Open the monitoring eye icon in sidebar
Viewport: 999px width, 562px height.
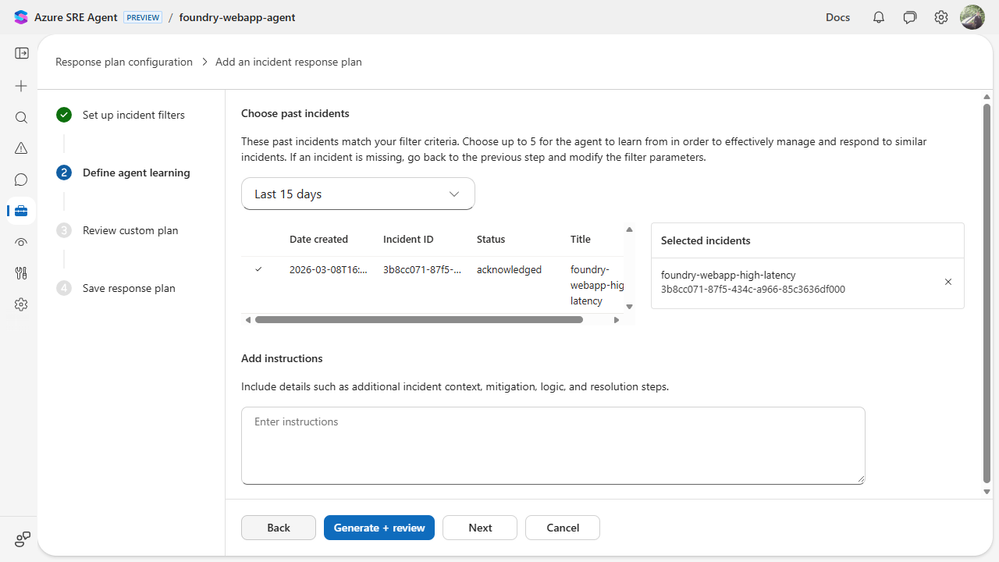pyautogui.click(x=21, y=242)
